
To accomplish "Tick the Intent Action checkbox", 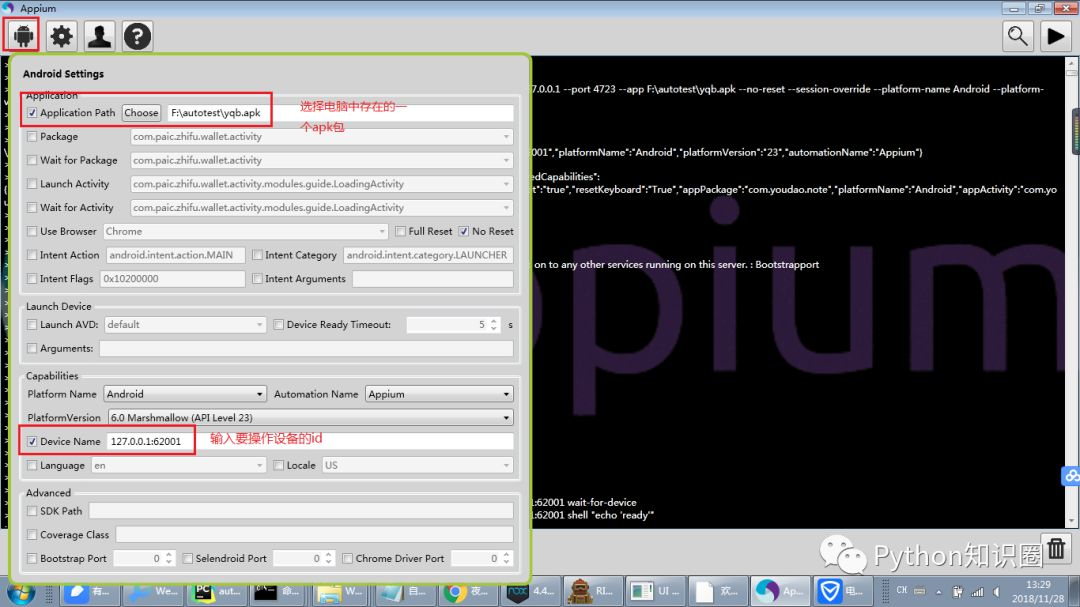I will 32,255.
